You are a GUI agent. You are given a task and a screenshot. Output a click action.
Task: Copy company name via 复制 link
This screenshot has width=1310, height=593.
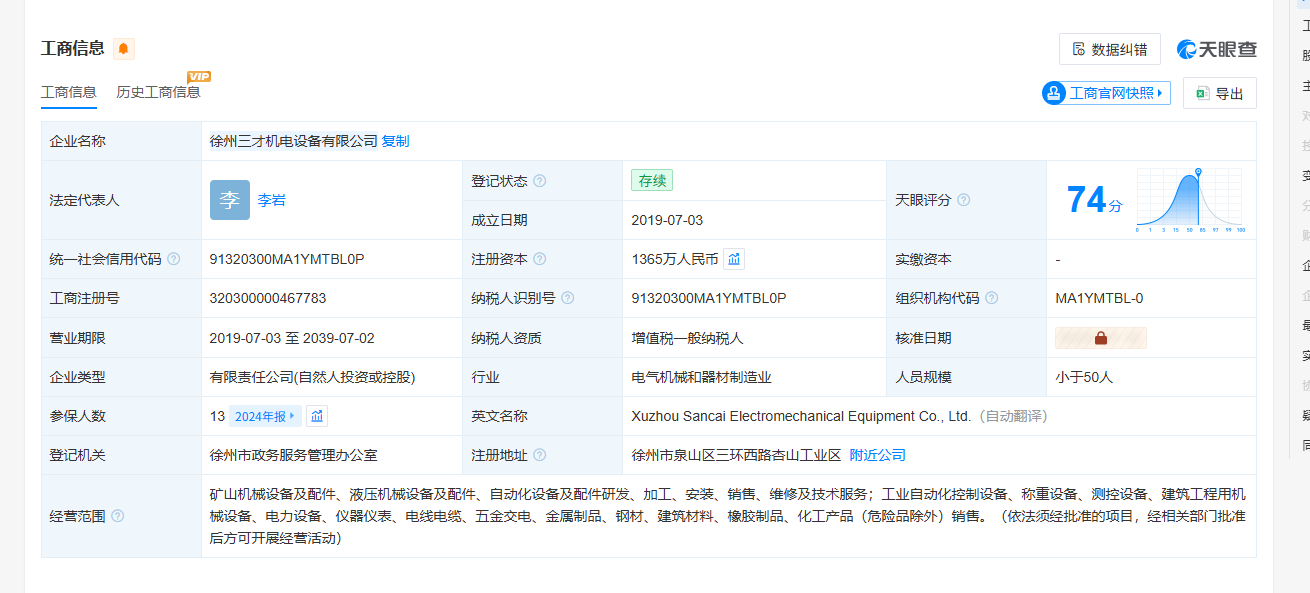point(395,141)
